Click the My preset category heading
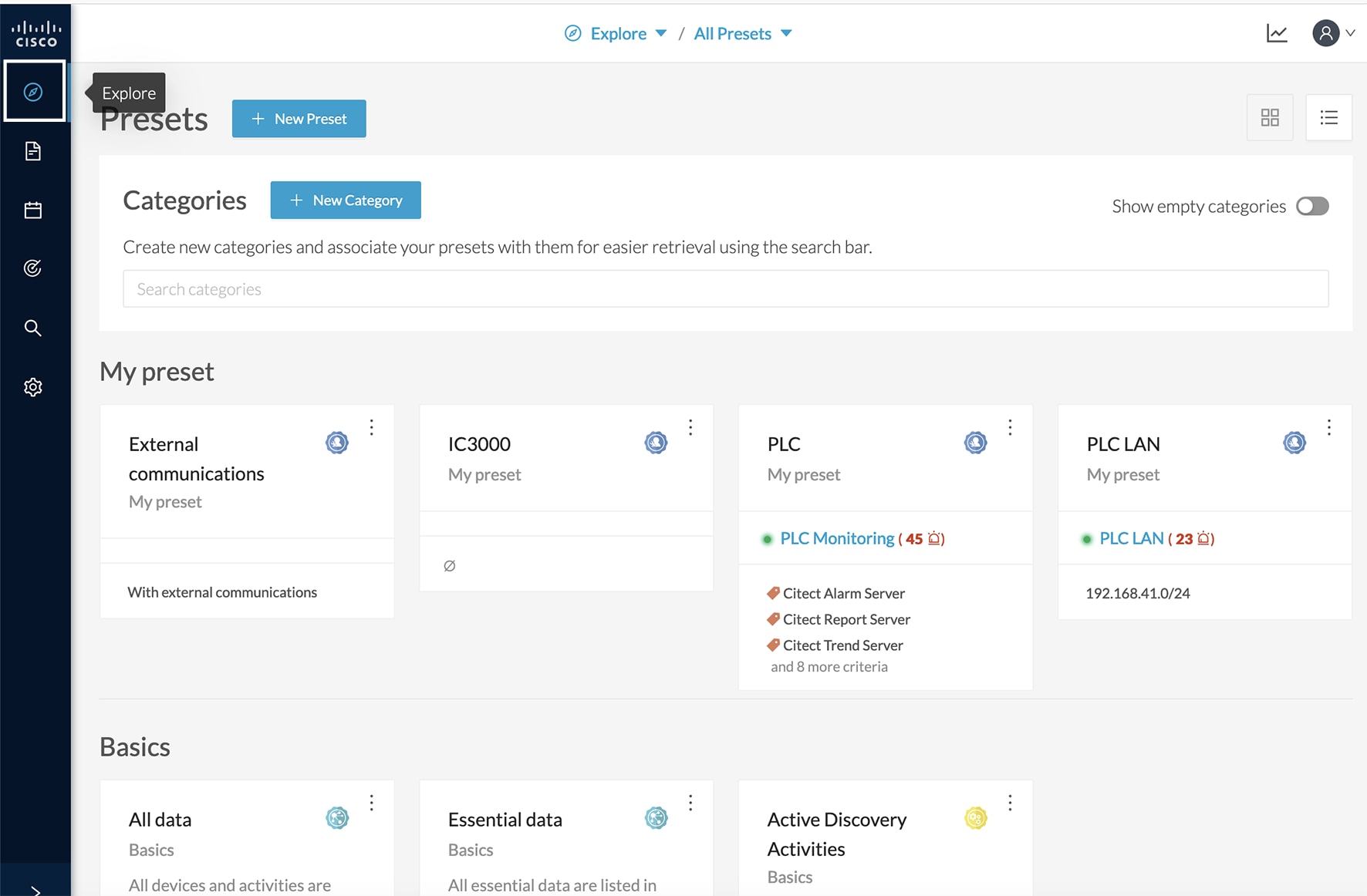Viewport: 1367px width, 896px height. click(157, 372)
